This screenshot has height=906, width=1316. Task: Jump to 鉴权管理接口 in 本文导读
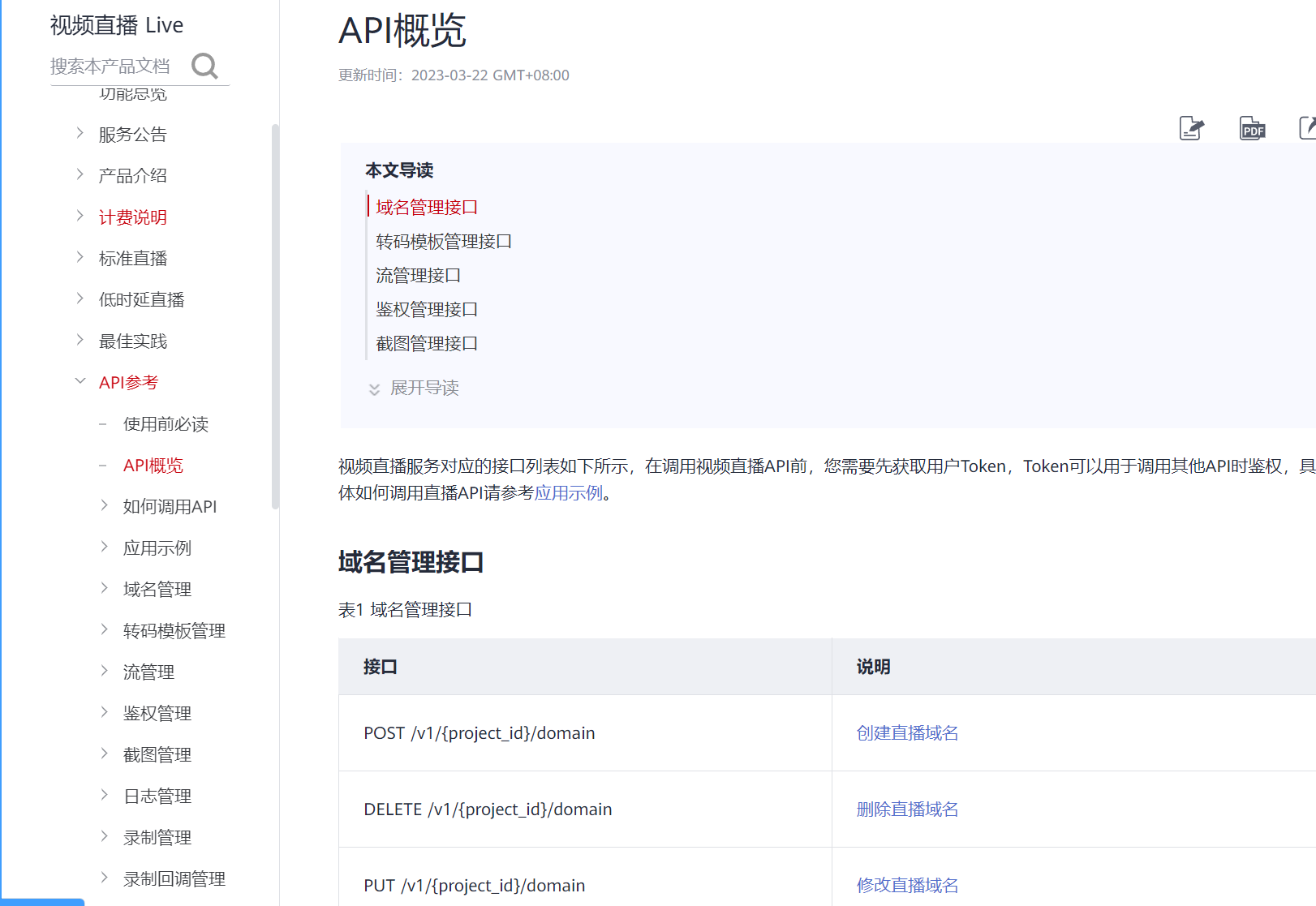(x=427, y=310)
